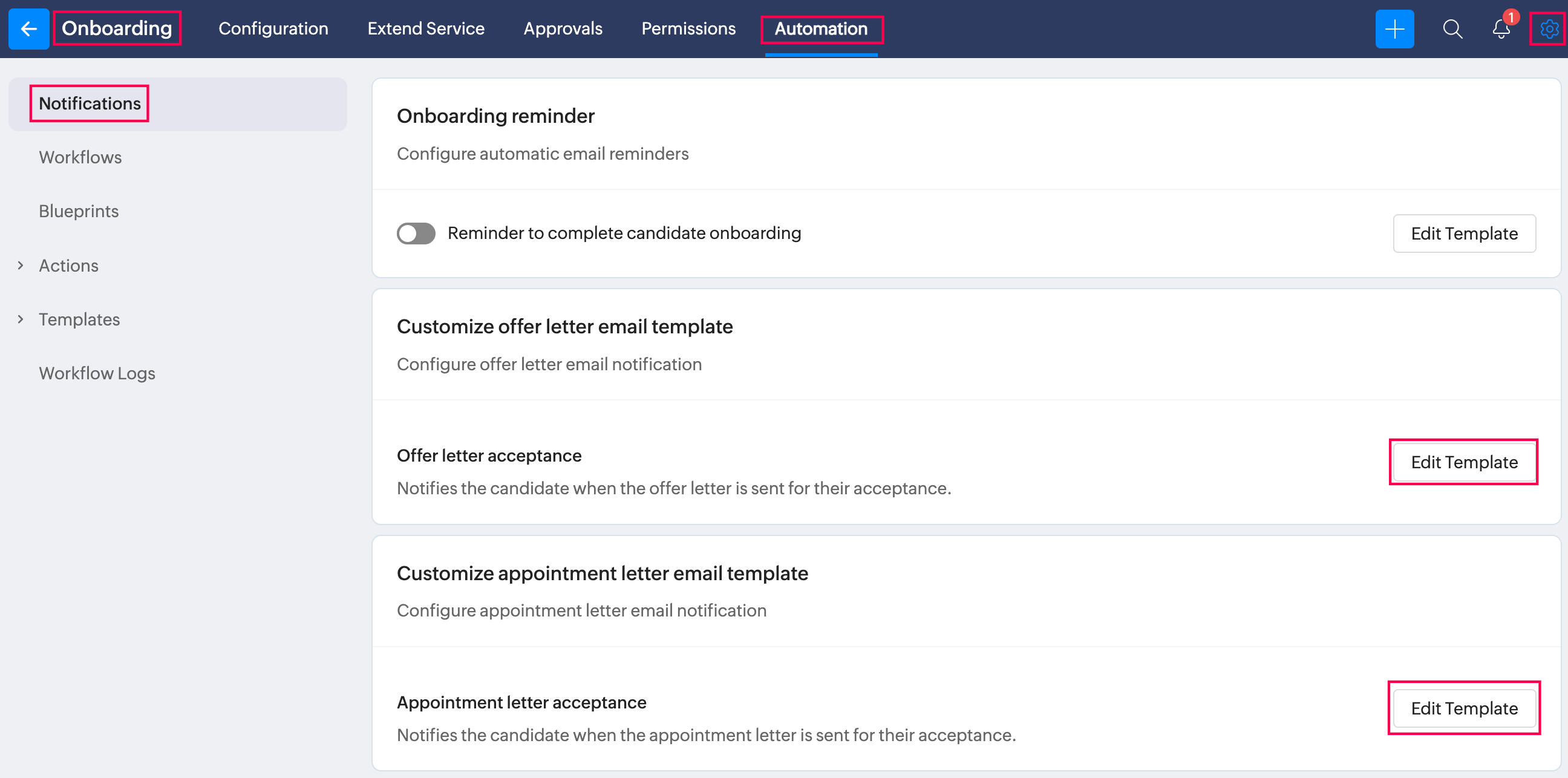The image size is (1568, 778).
Task: Open search with the magnifier icon
Action: point(1452,28)
